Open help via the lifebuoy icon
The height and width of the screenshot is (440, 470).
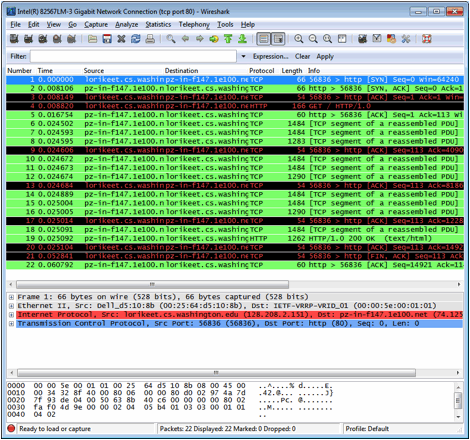tap(427, 39)
